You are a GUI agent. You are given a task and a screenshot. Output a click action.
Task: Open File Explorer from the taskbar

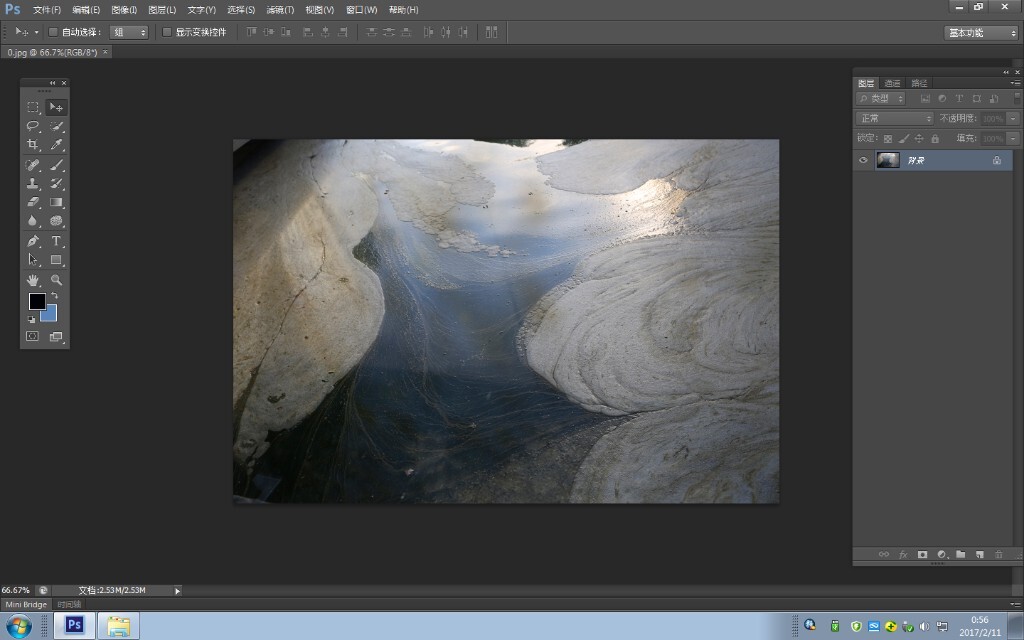tap(118, 626)
